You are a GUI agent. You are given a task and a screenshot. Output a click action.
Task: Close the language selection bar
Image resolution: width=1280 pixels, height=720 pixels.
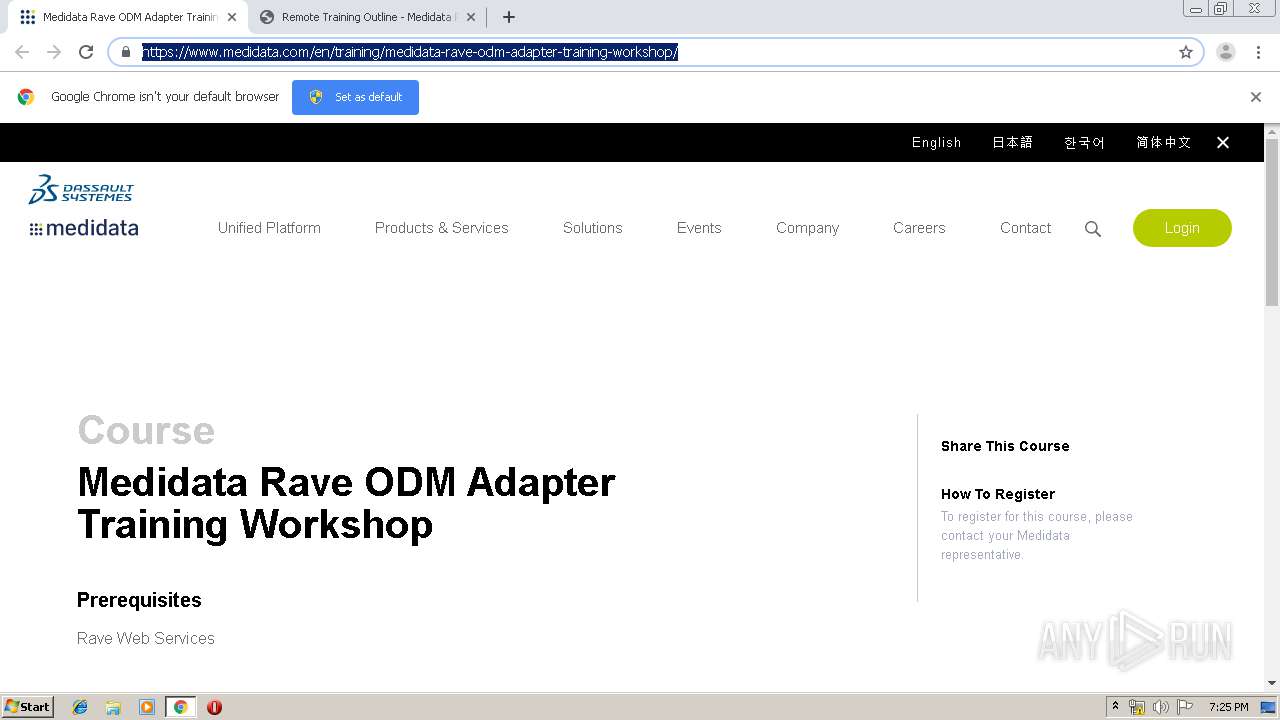click(x=1223, y=143)
